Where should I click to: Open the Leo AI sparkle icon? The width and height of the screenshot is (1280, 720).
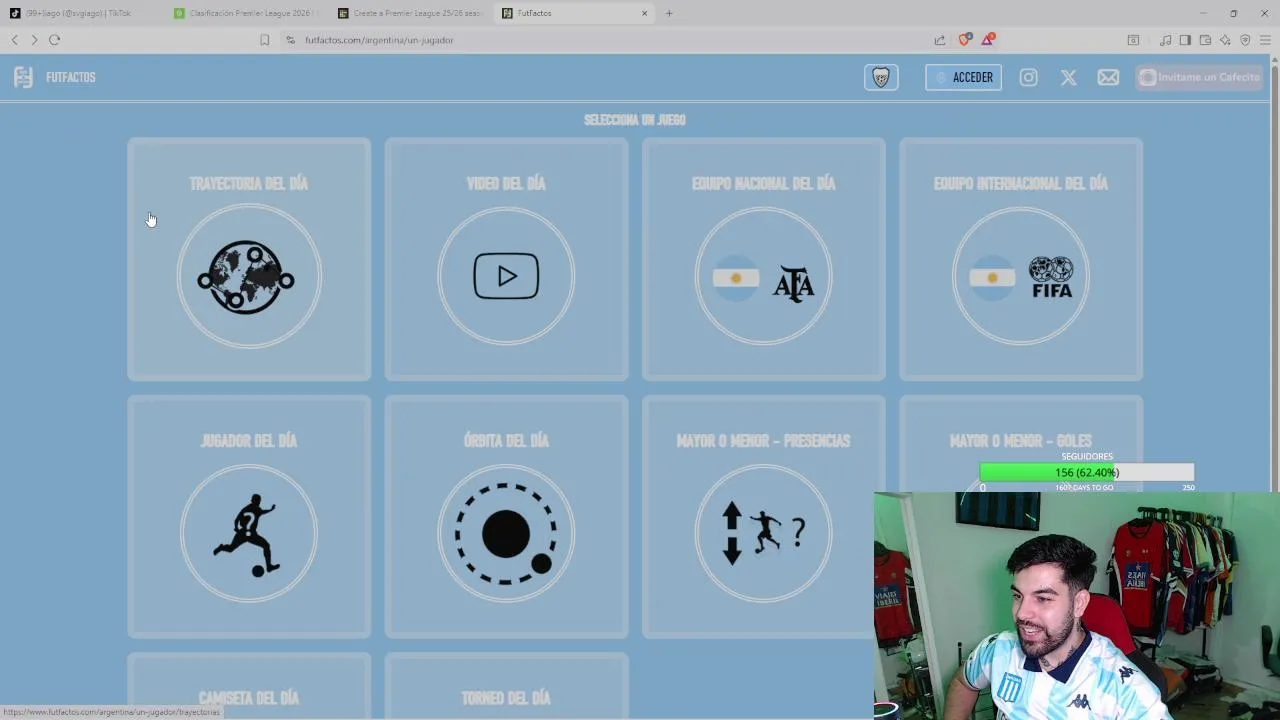(1225, 40)
